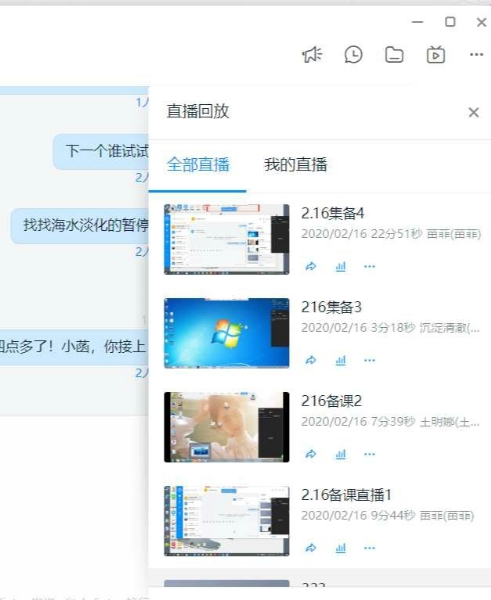Share the 2.16集备4 replay
Image resolution: width=491 pixels, height=600 pixels.
pos(311,266)
